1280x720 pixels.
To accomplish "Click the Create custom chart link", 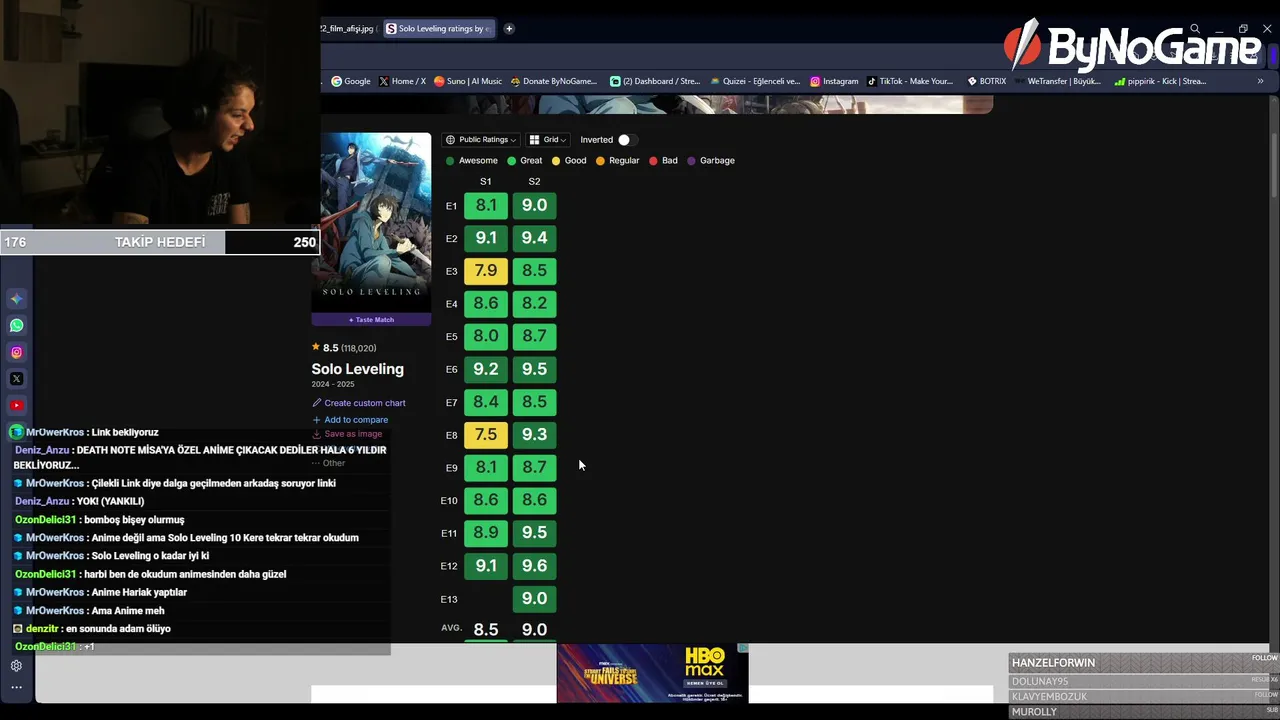I will (x=359, y=403).
